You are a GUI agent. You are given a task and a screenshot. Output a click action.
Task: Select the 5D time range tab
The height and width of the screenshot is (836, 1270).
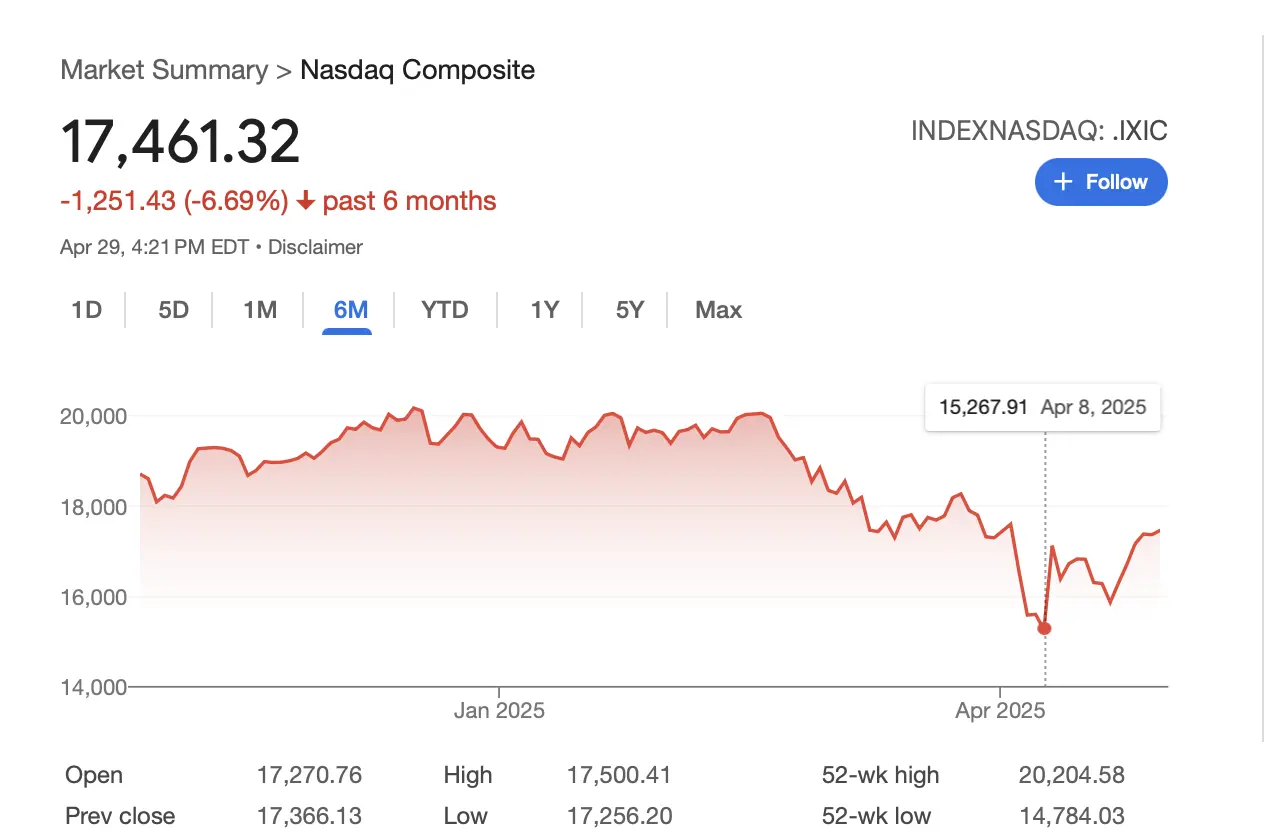pyautogui.click(x=173, y=310)
